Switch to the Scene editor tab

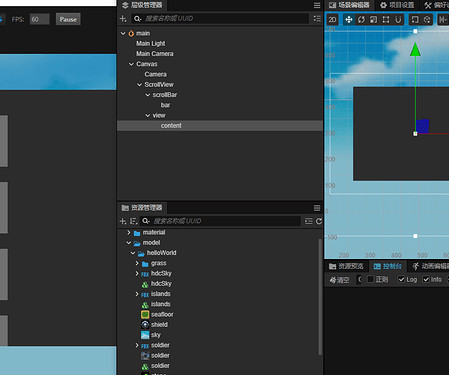(x=349, y=5)
